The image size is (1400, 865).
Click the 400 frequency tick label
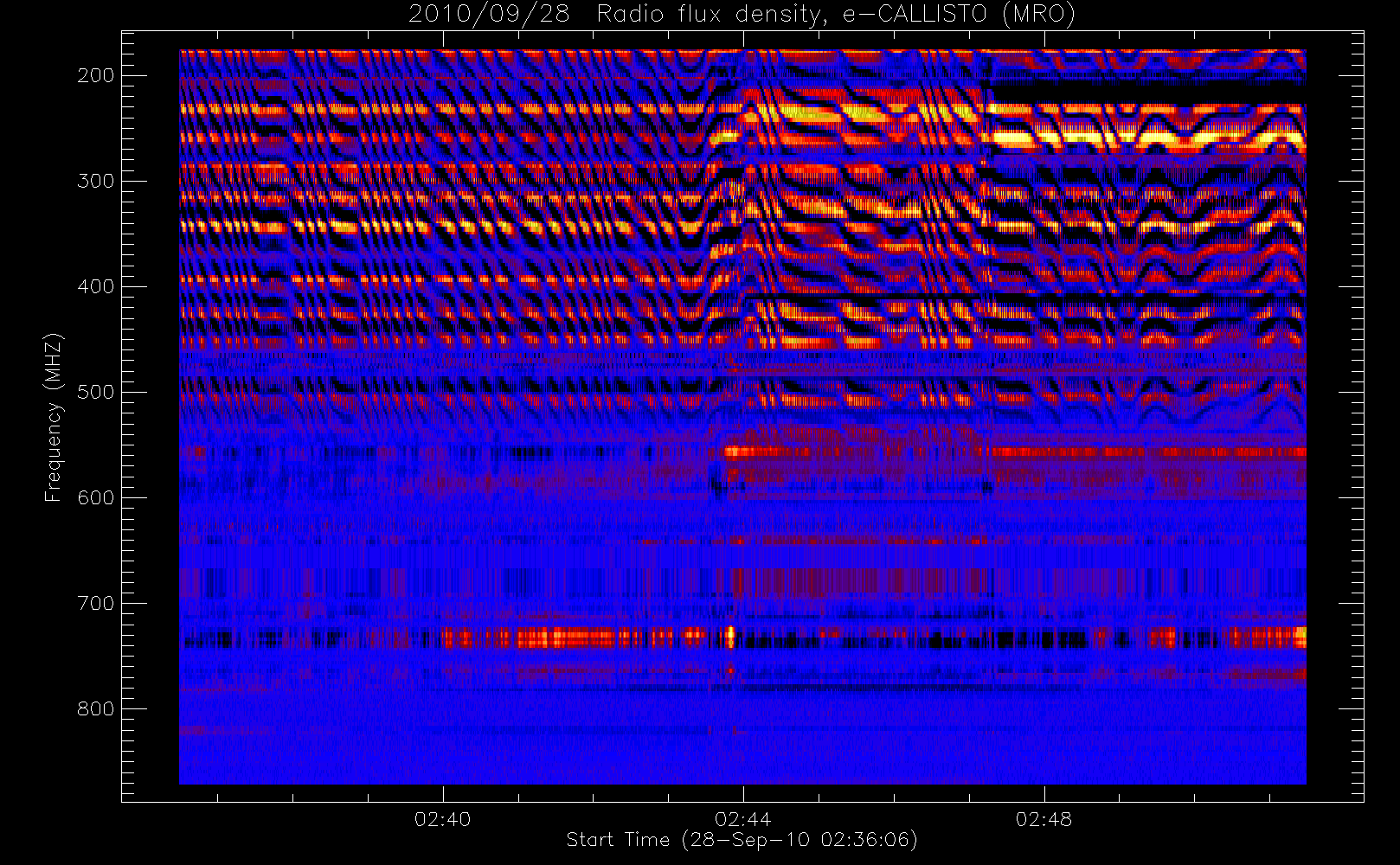(96, 286)
